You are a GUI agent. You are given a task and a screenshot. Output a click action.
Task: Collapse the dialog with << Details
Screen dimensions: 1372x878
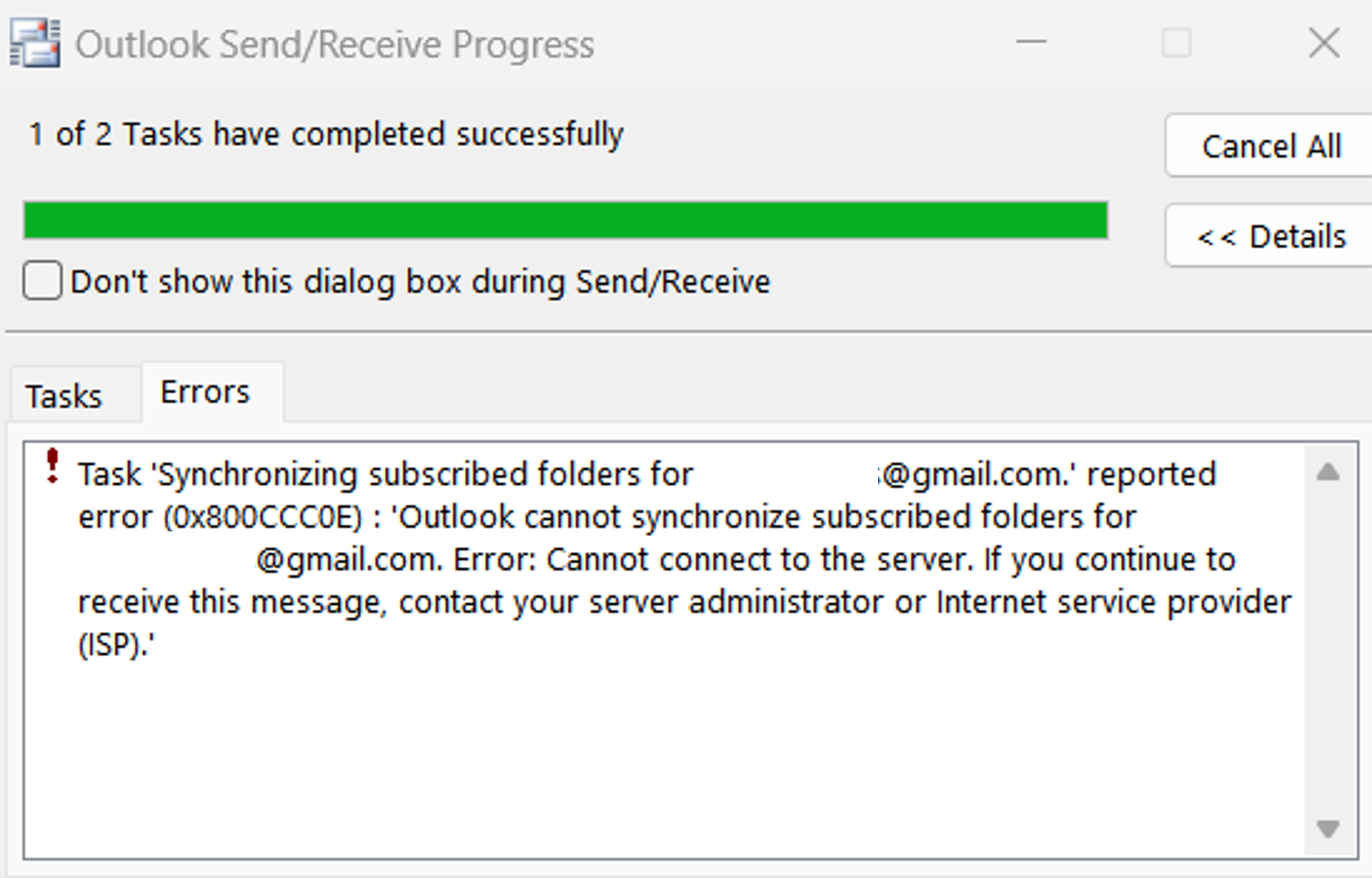pyautogui.click(x=1270, y=237)
